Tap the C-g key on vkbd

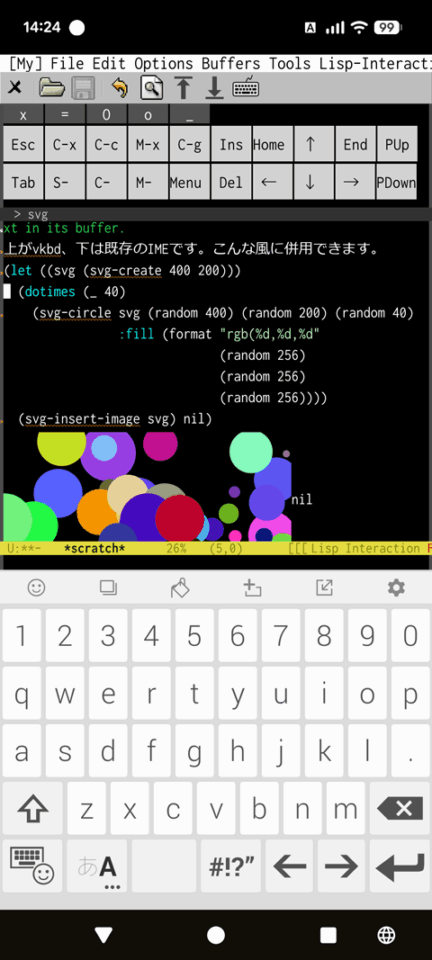click(189, 144)
